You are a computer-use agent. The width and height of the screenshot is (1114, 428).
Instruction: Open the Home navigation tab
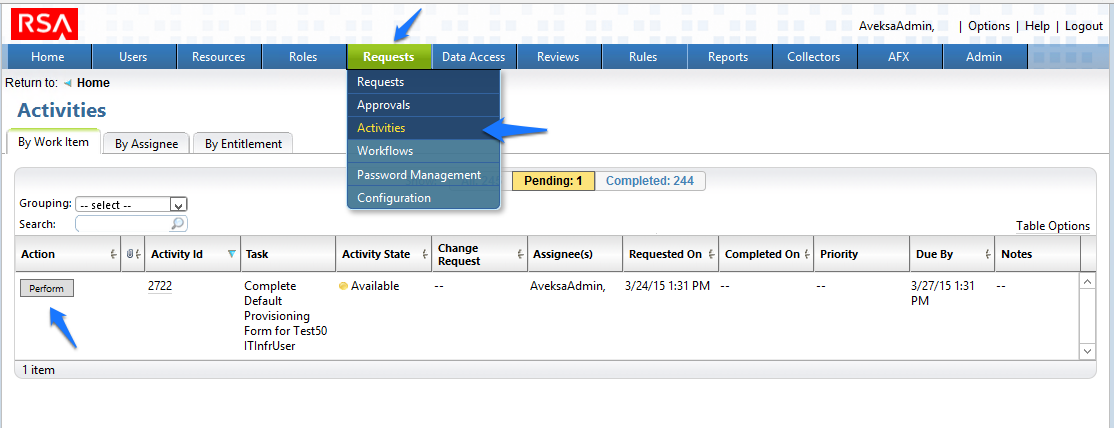click(x=48, y=57)
